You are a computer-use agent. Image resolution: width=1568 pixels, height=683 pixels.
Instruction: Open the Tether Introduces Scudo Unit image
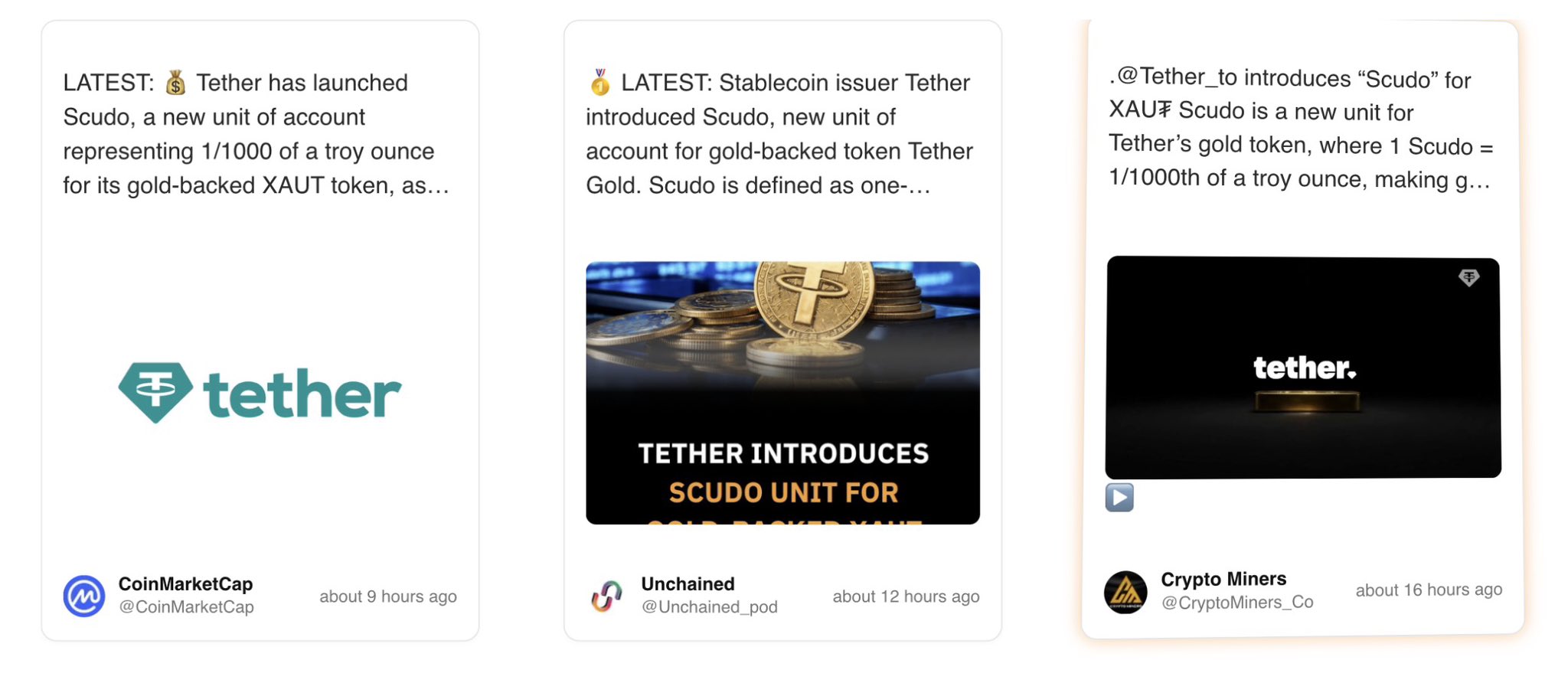click(x=782, y=393)
